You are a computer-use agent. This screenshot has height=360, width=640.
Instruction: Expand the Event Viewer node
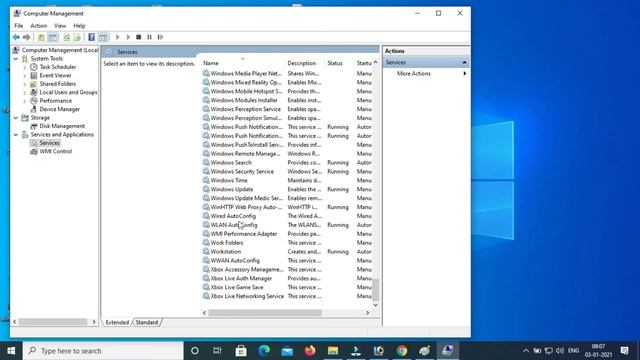point(24,76)
